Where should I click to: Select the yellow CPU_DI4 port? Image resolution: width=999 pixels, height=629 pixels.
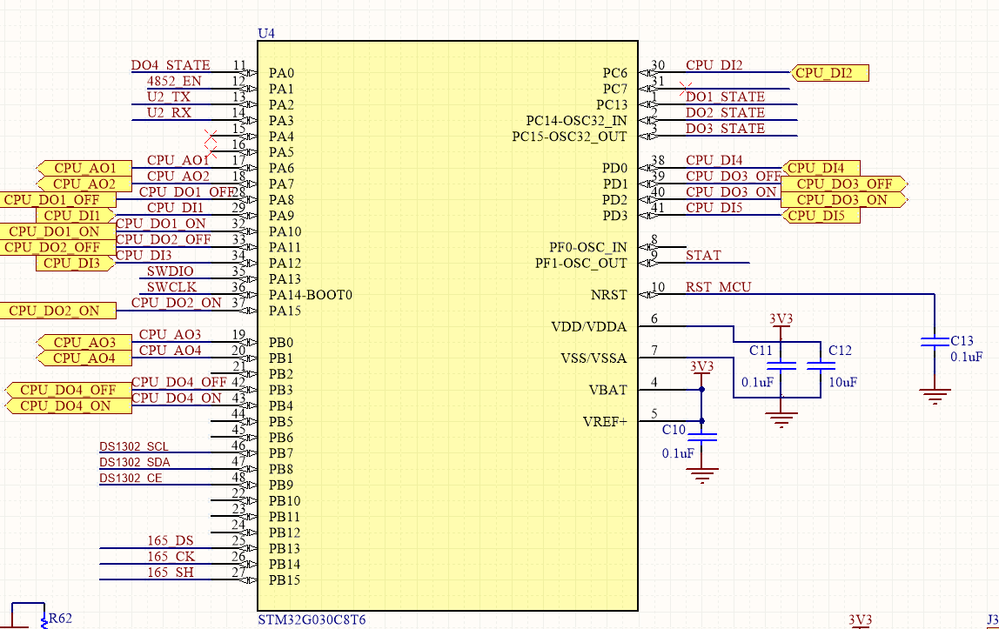click(x=821, y=168)
